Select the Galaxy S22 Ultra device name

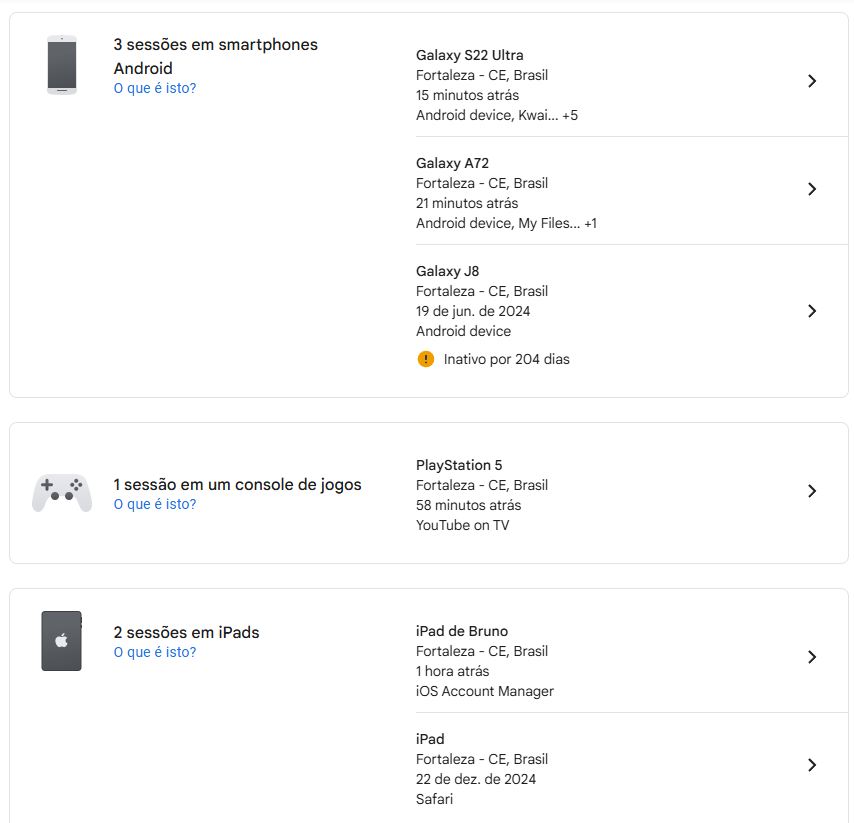(x=469, y=55)
